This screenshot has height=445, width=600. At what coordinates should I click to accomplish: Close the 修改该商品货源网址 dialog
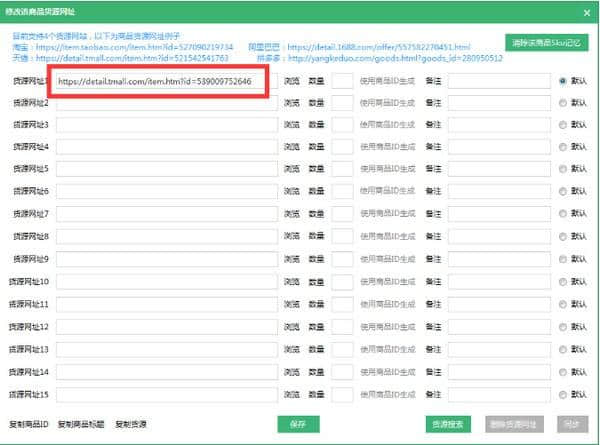pyautogui.click(x=587, y=10)
